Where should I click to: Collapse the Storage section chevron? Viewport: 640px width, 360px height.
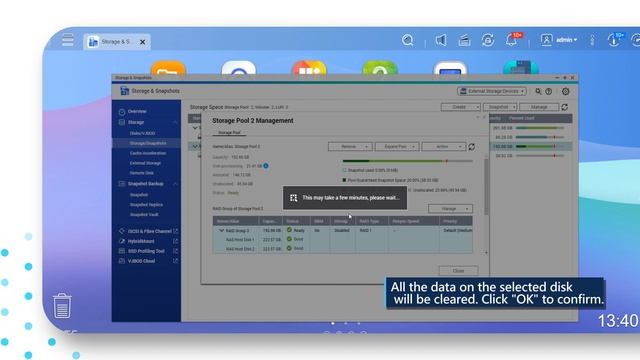[x=175, y=122]
